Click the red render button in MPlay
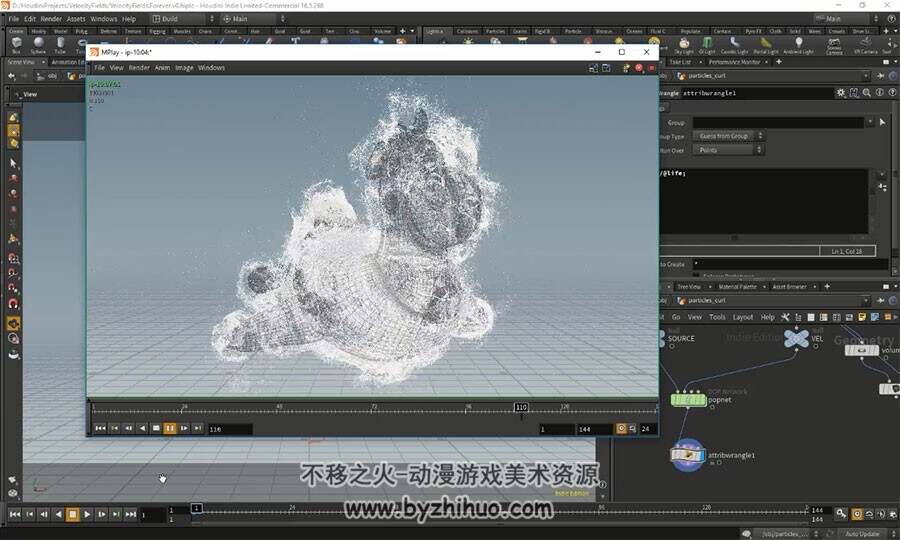The height and width of the screenshot is (540, 900). coord(639,68)
